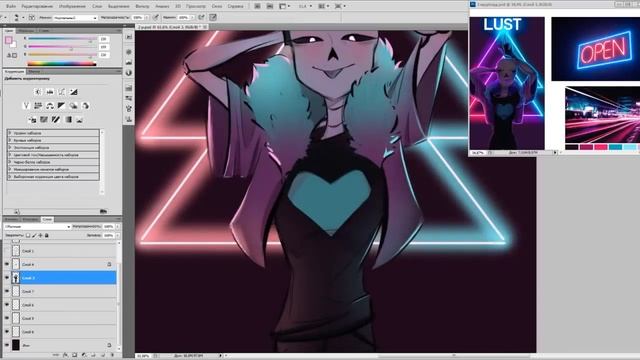Click the link layers icon
The width and height of the screenshot is (640, 360).
(56, 355)
